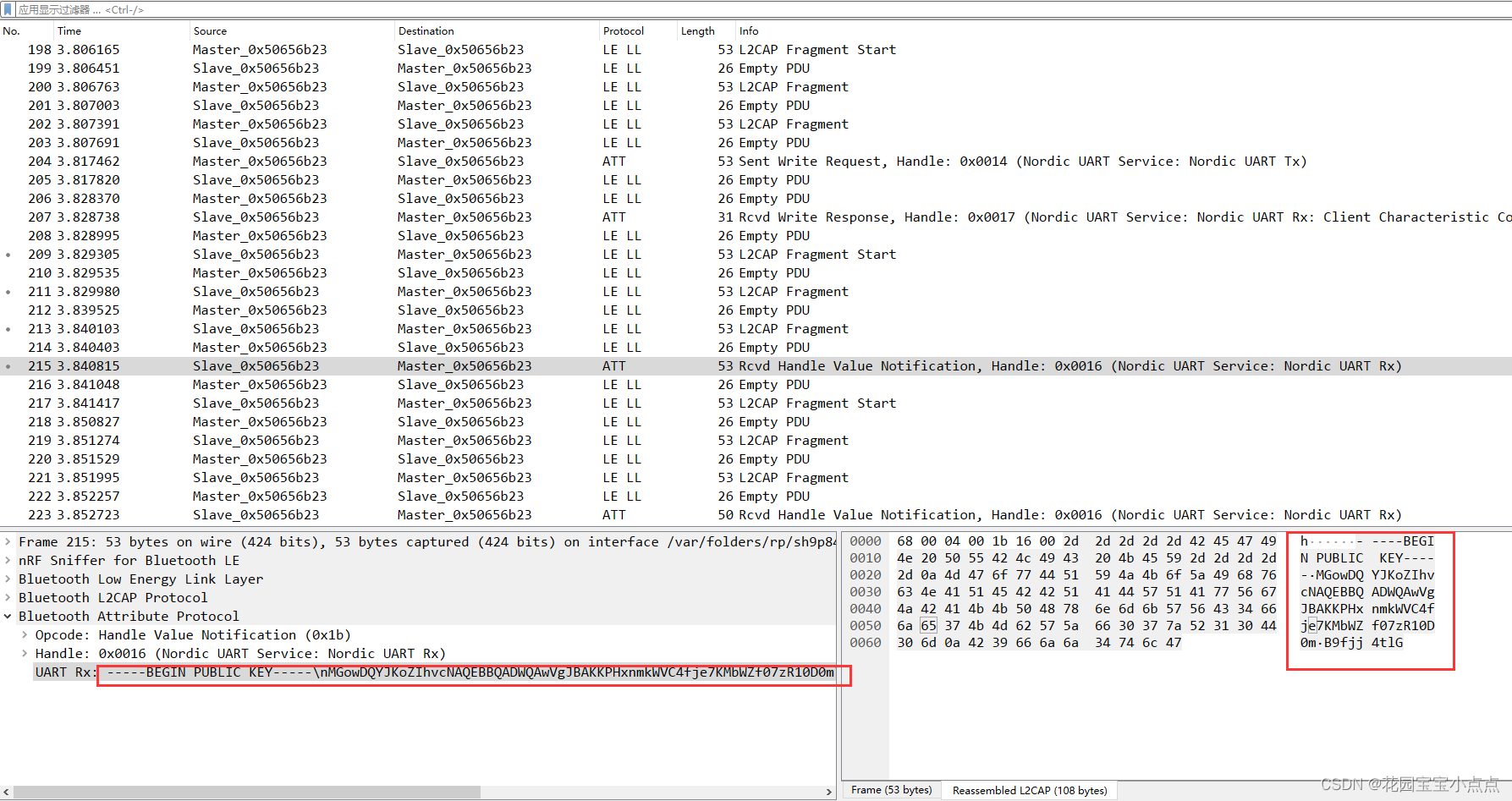
Task: Select packet 200 L2CAP Fragment row
Action: (756, 87)
